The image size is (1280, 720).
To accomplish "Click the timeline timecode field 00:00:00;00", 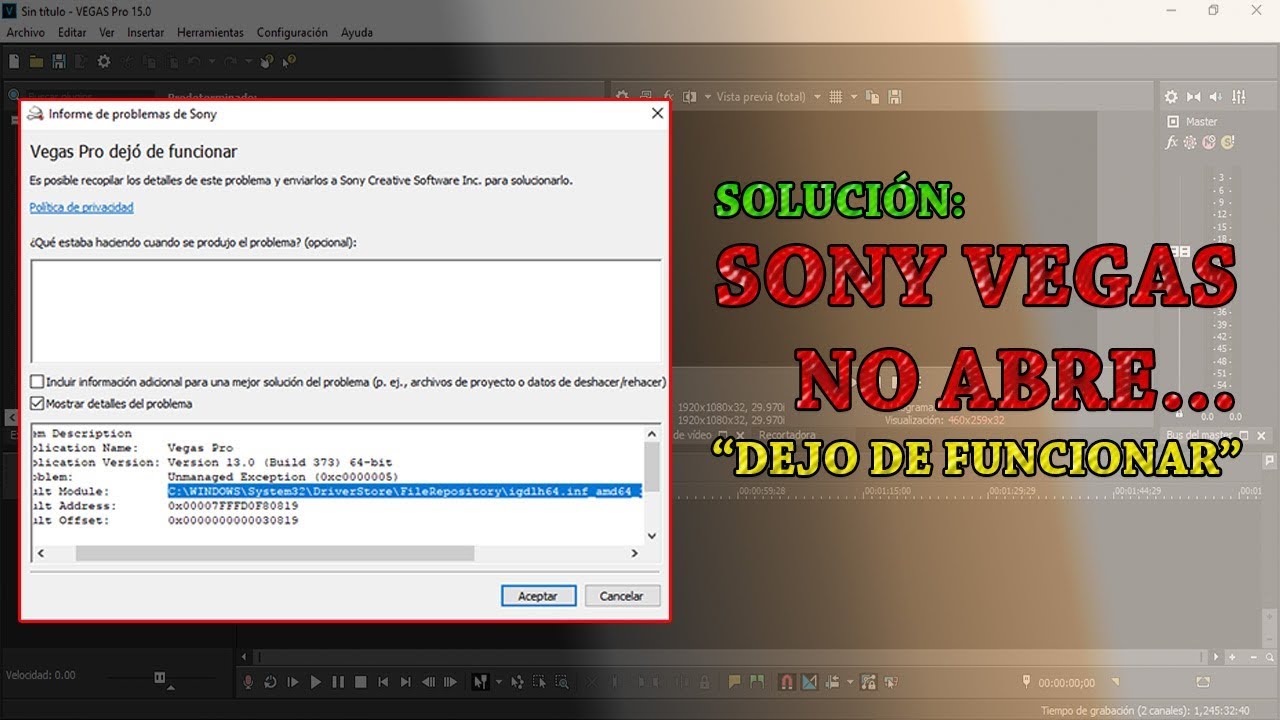I will point(1067,683).
